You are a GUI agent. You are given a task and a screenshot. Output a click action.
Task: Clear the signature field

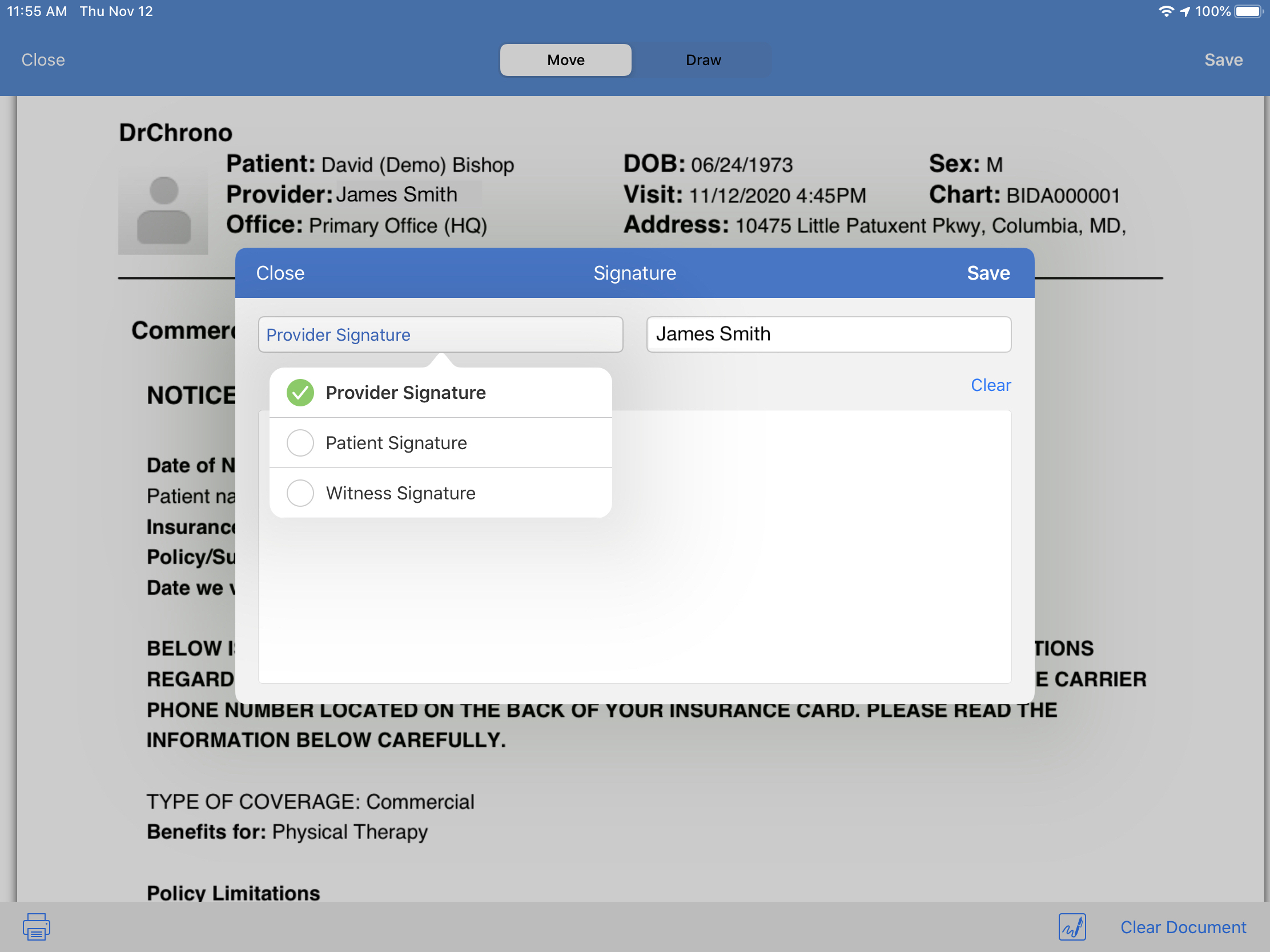click(x=991, y=384)
